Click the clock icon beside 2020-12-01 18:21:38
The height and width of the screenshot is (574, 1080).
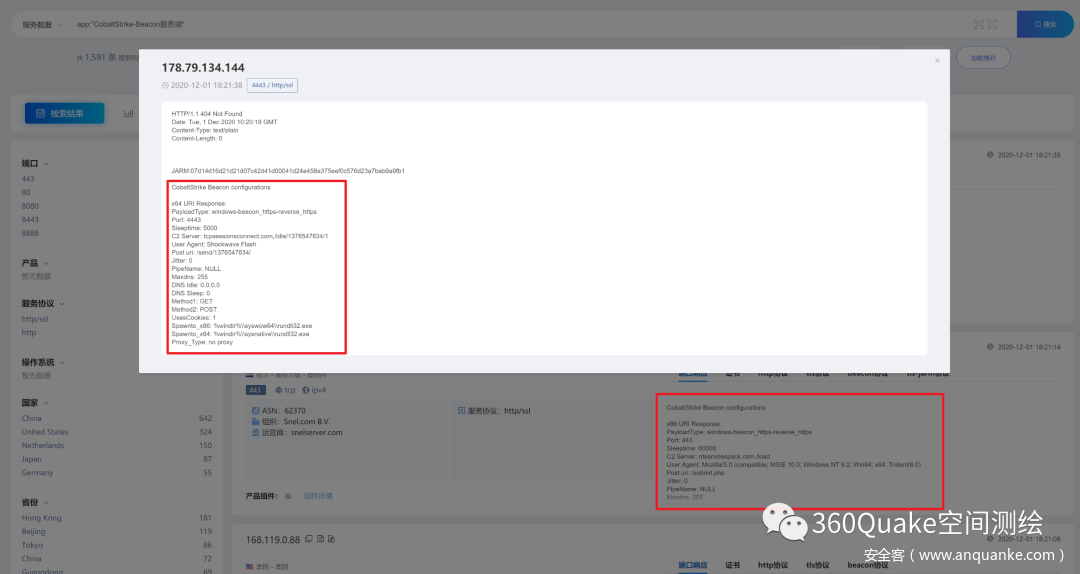[x=165, y=85]
